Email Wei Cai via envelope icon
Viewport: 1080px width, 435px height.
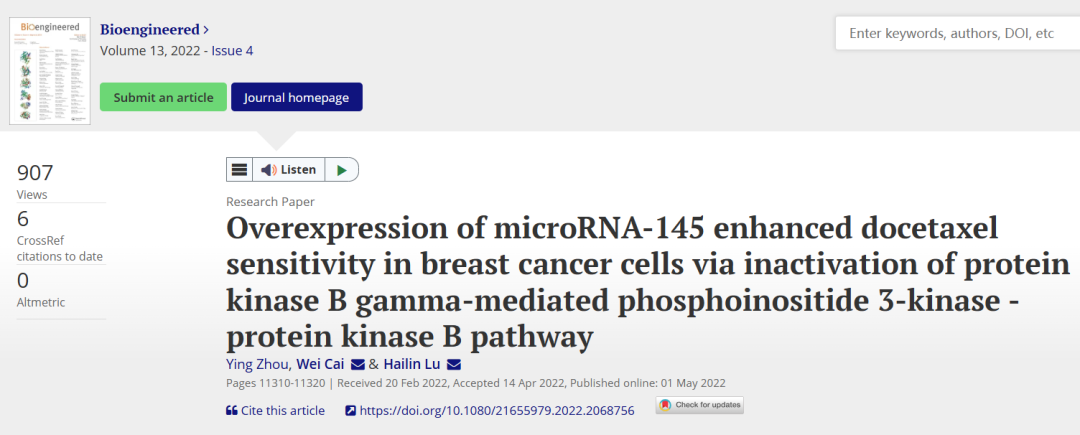tap(357, 364)
